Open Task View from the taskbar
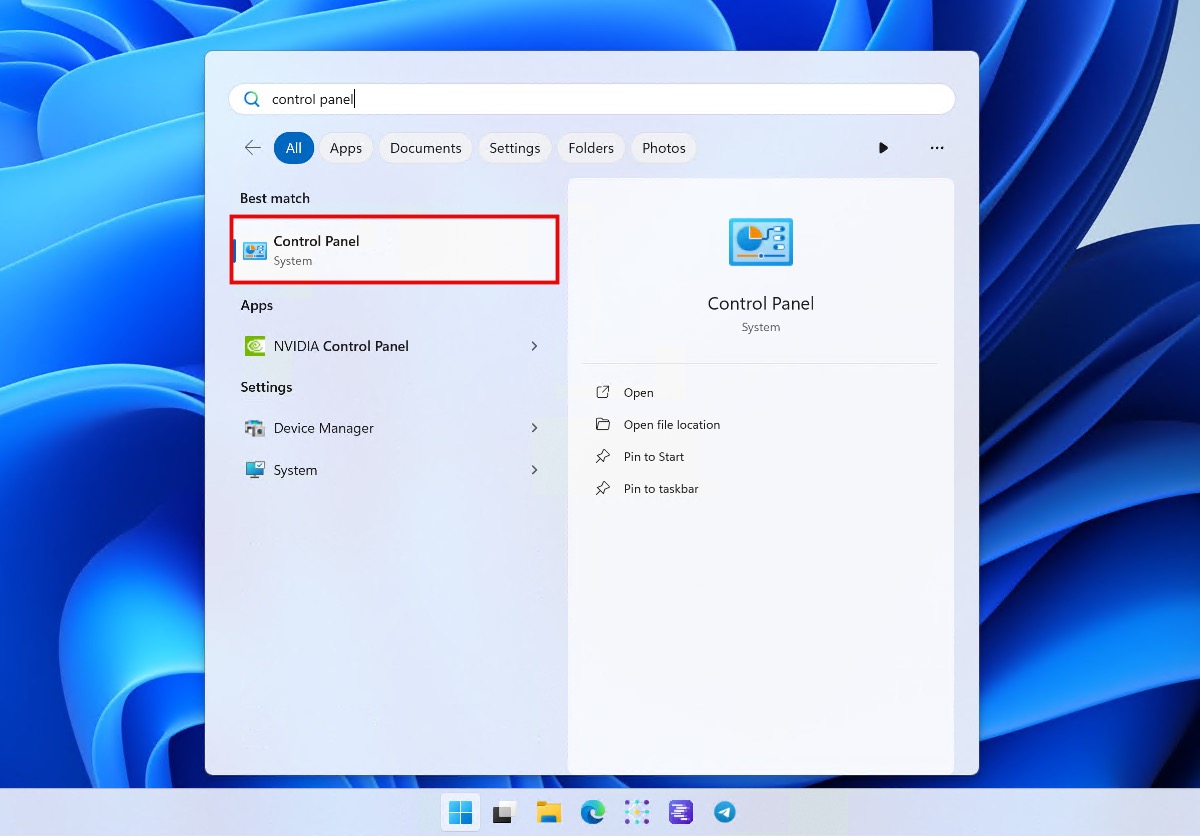The width and height of the screenshot is (1200, 836). coord(504,813)
